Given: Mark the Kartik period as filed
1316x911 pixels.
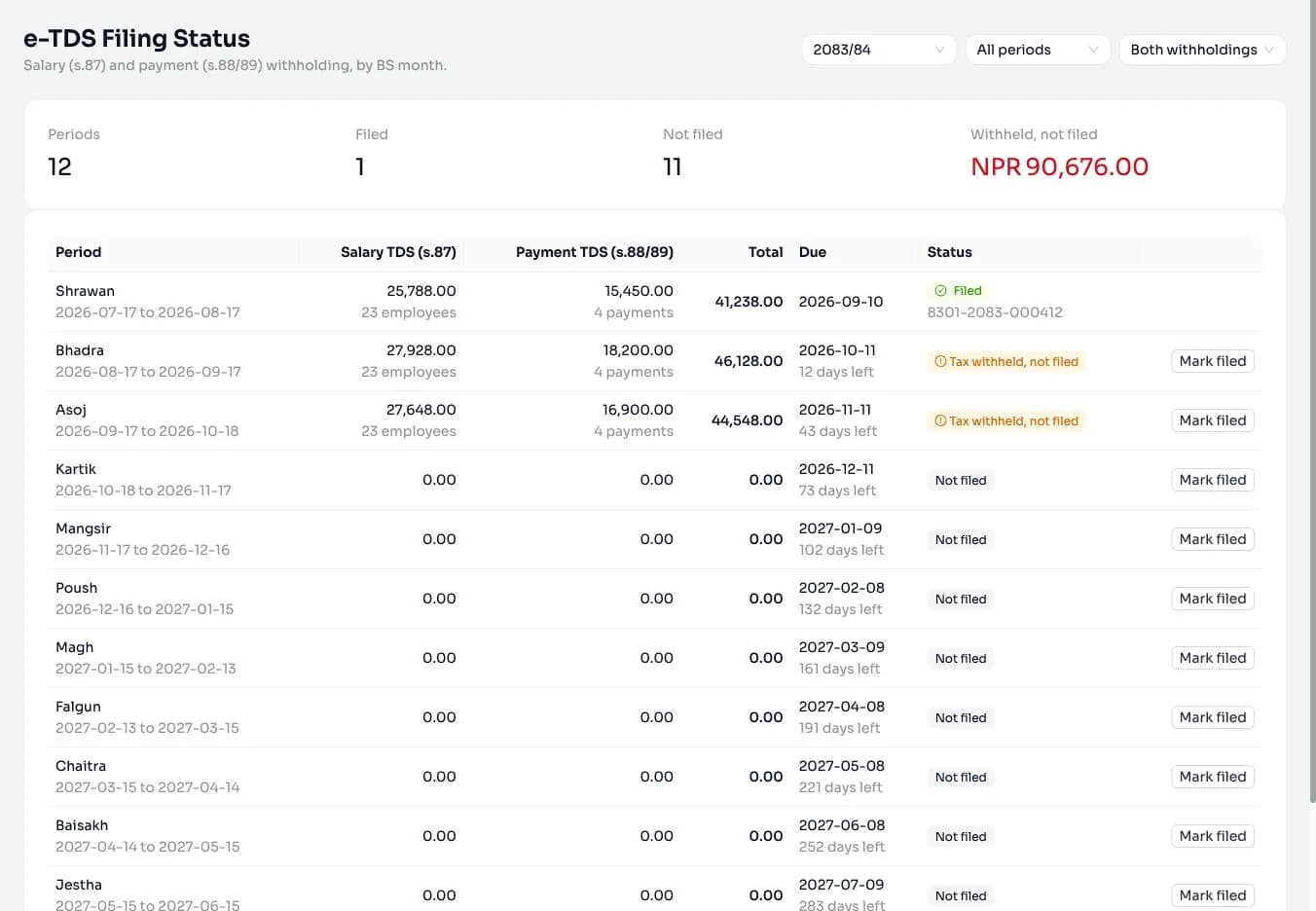Looking at the screenshot, I should pyautogui.click(x=1212, y=480).
